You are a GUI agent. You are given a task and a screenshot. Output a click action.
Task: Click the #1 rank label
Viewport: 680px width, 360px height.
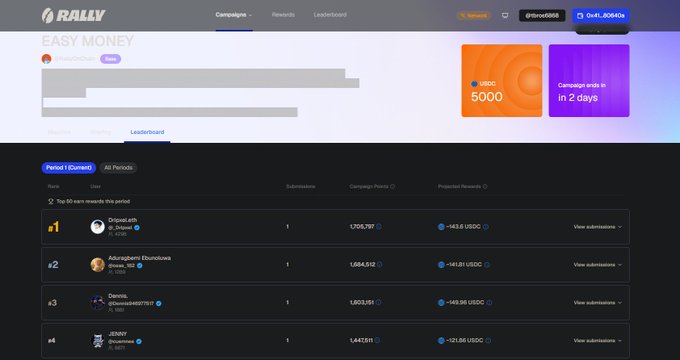[53, 227]
